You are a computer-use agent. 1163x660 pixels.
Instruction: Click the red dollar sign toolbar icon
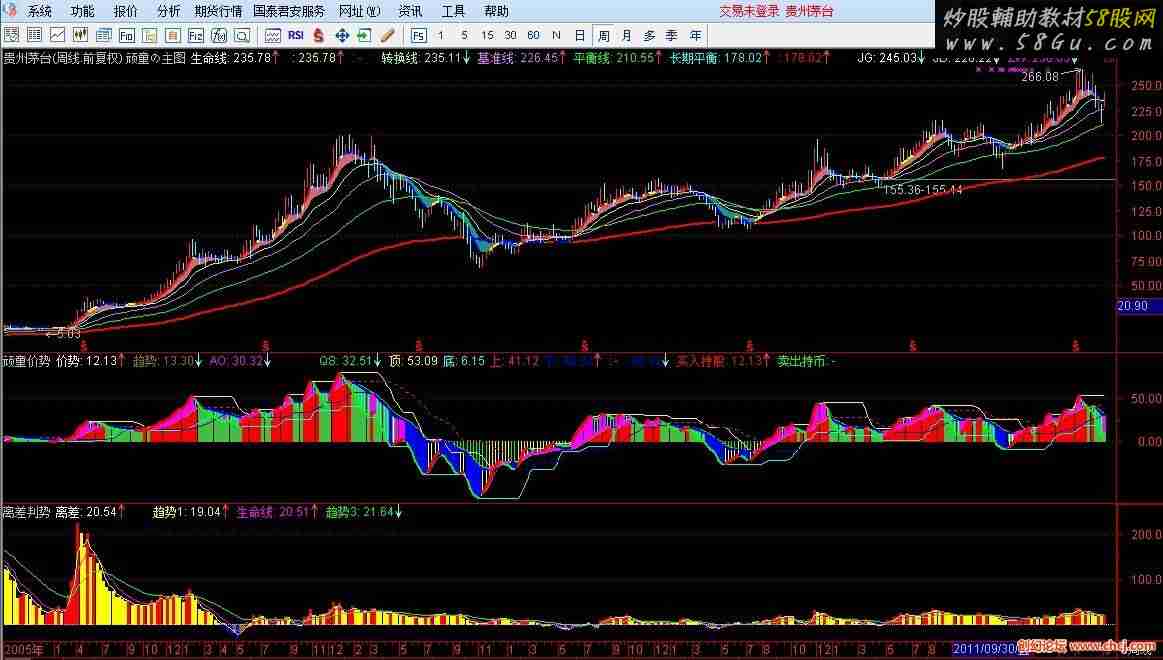318,35
